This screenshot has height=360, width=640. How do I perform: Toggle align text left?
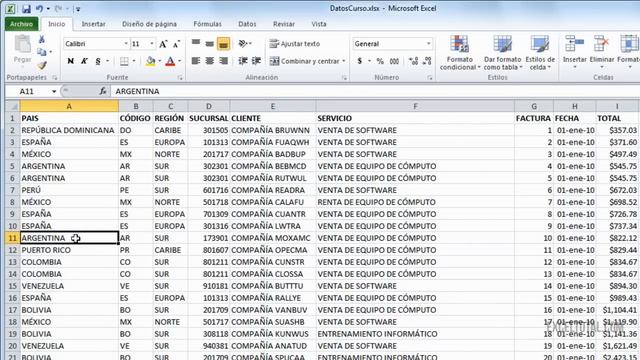pos(196,61)
